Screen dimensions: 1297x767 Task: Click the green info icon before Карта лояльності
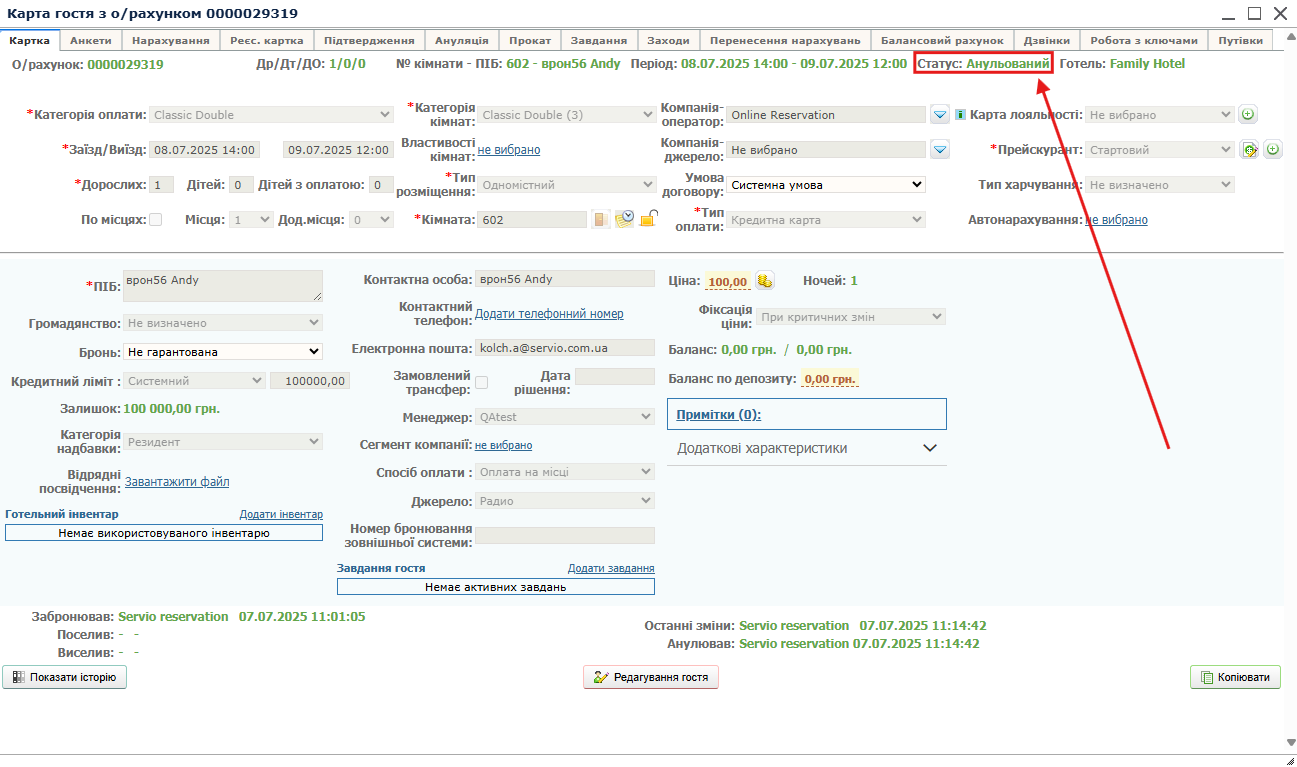point(960,115)
